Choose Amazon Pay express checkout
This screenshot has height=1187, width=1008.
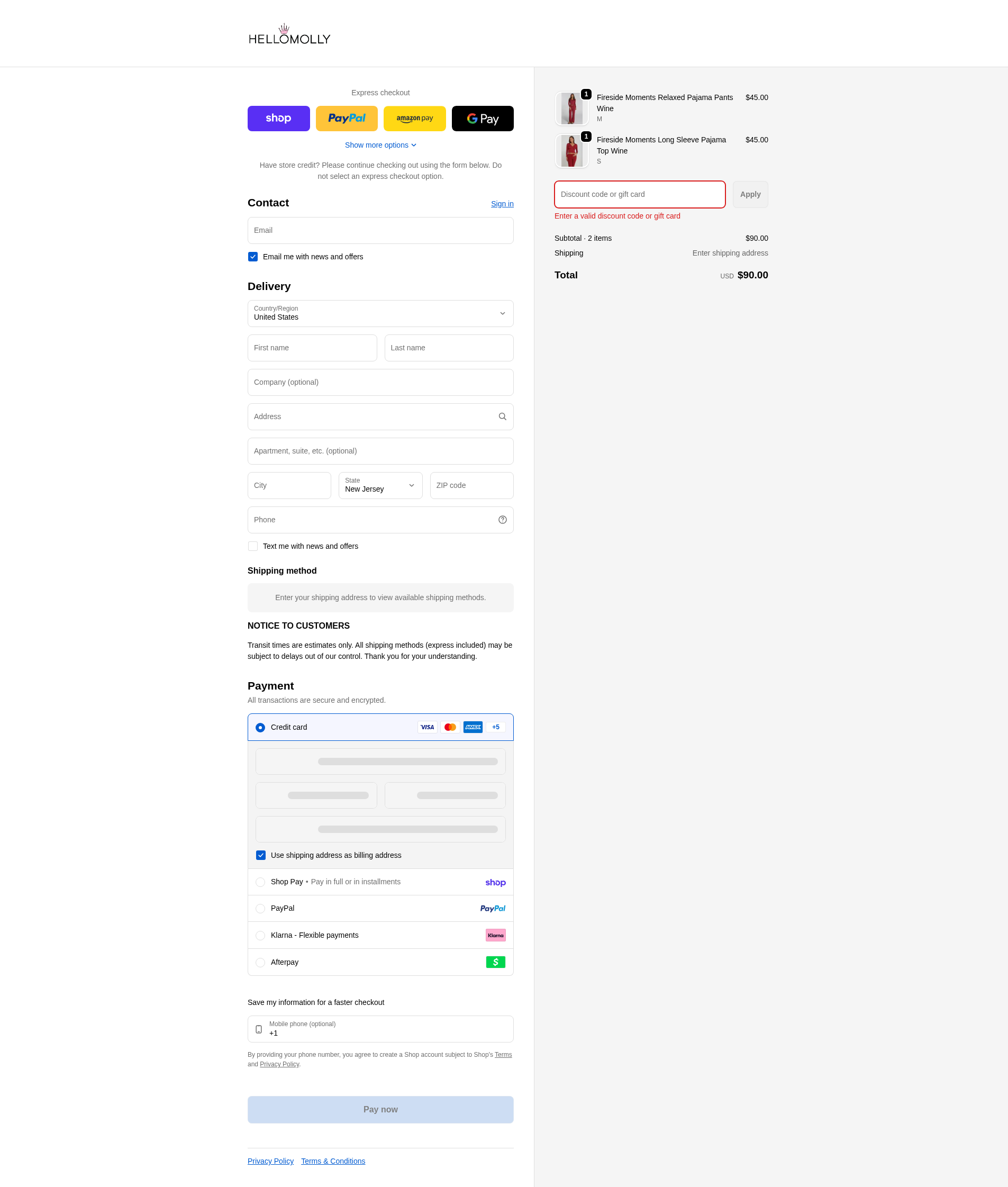pyautogui.click(x=414, y=119)
